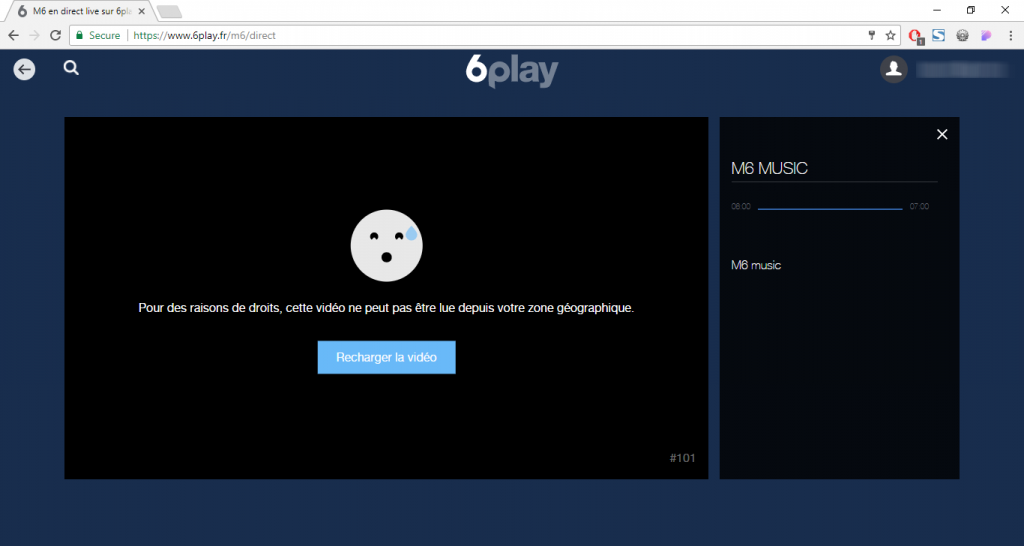This screenshot has height=546, width=1024.
Task: Open a new browser tab
Action: [x=169, y=11]
